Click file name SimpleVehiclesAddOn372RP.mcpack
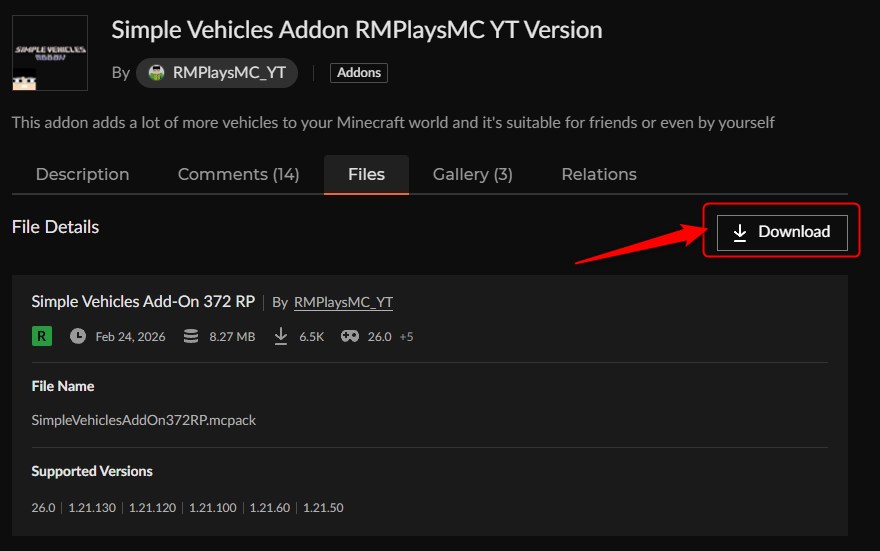 [144, 420]
